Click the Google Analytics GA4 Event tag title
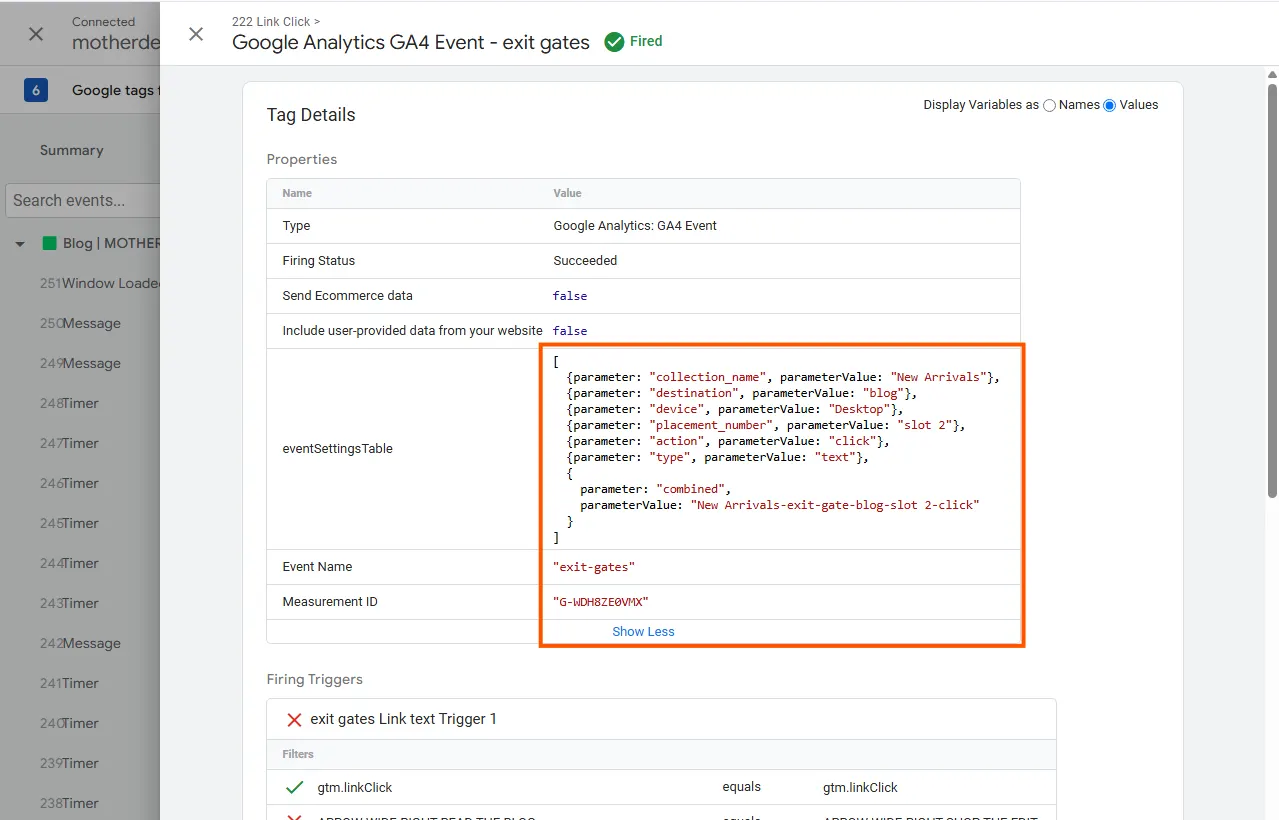1279x820 pixels. [x=411, y=42]
